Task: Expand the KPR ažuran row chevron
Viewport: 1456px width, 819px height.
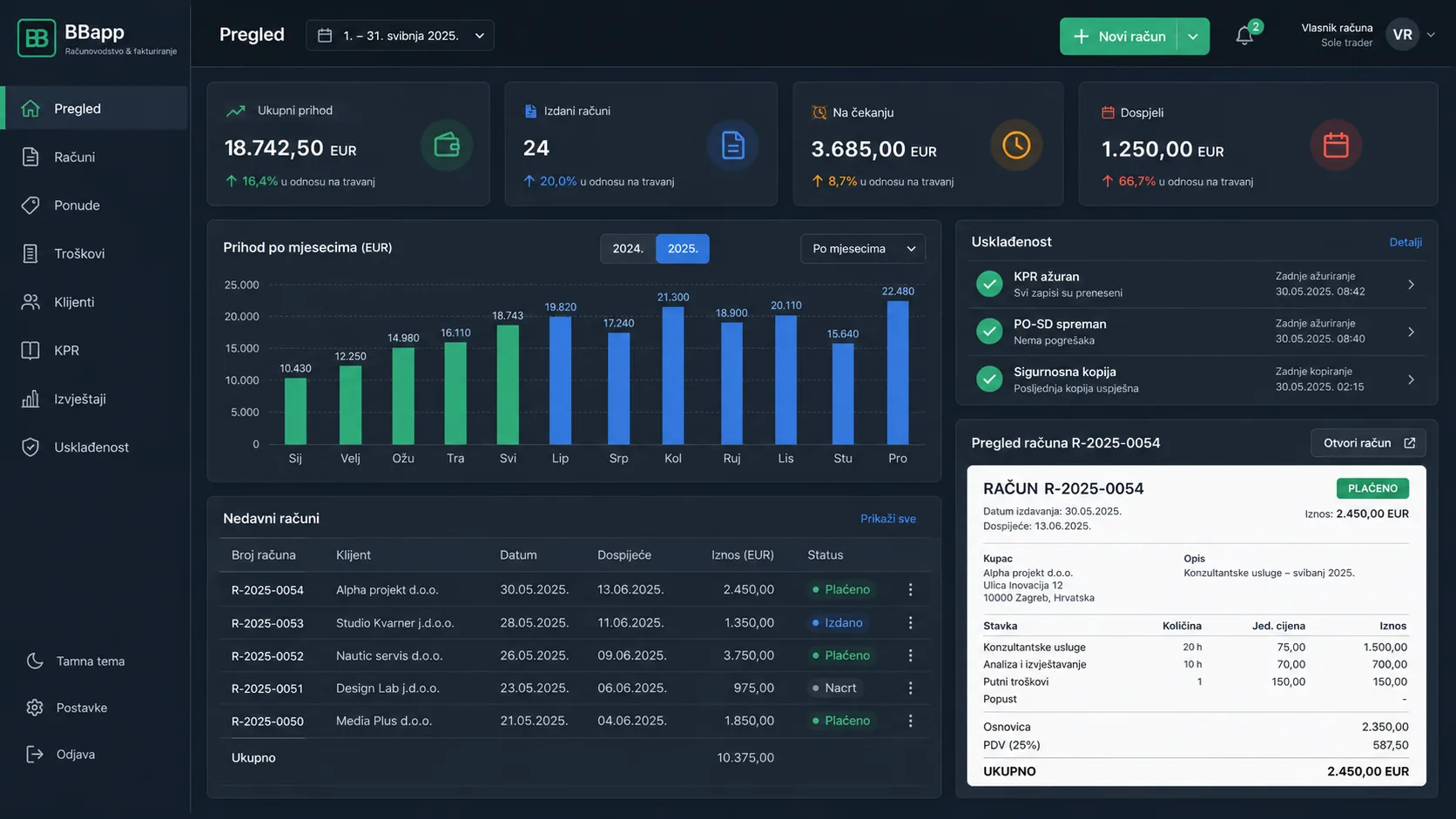Action: coord(1412,285)
